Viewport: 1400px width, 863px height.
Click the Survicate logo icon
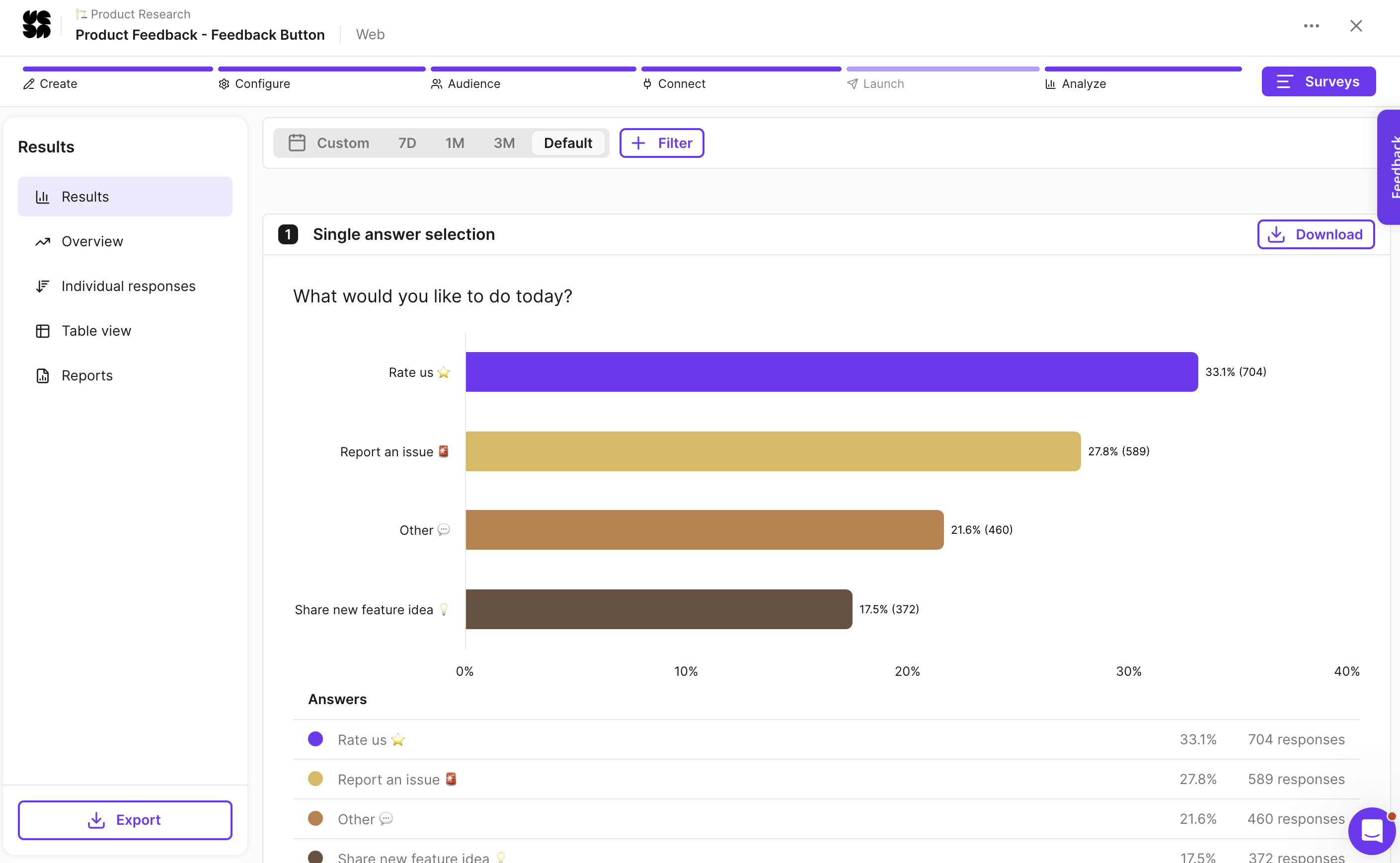click(37, 24)
